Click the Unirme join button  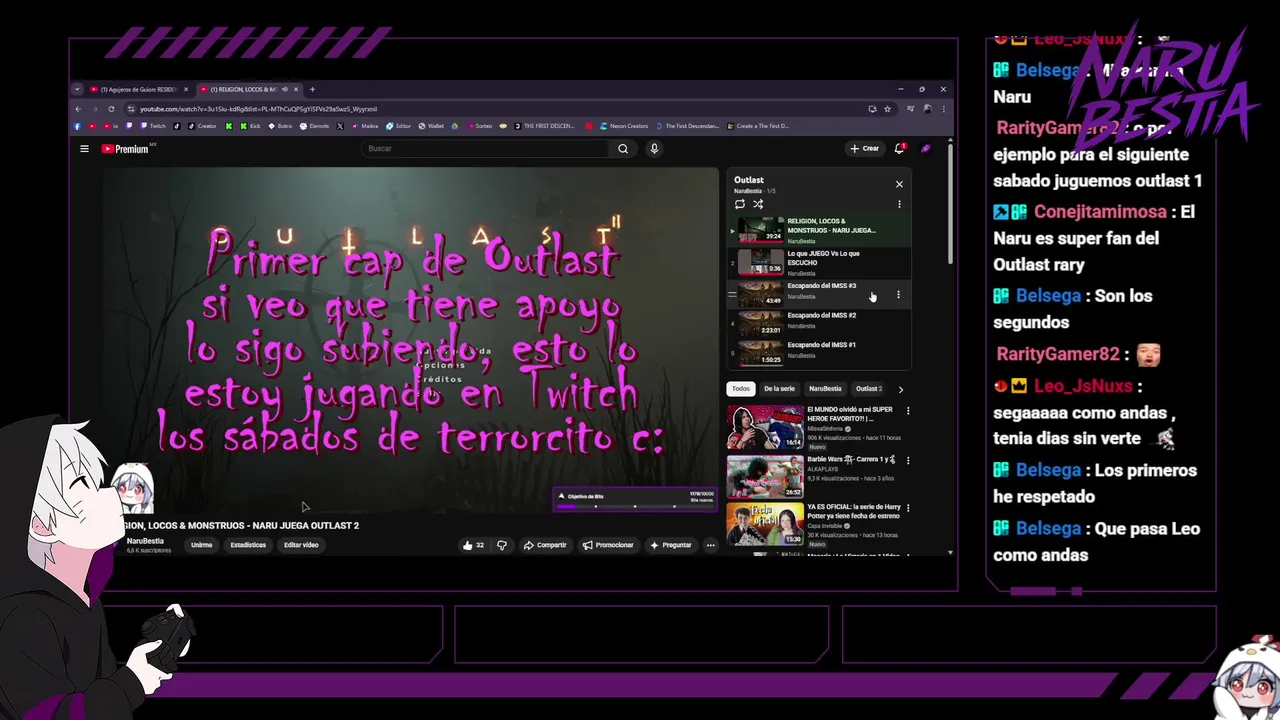201,545
